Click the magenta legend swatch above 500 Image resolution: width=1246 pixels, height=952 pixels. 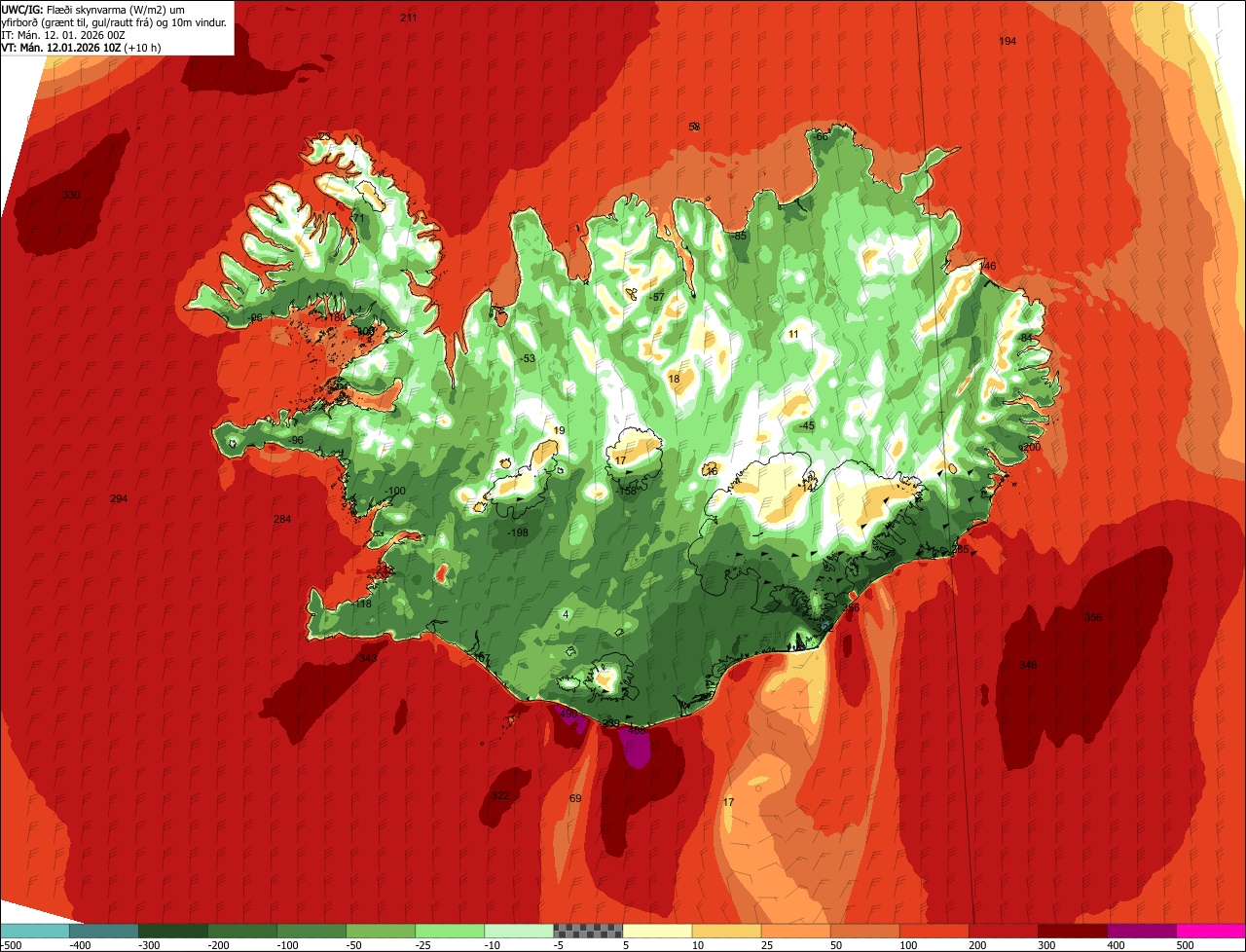point(1211,931)
